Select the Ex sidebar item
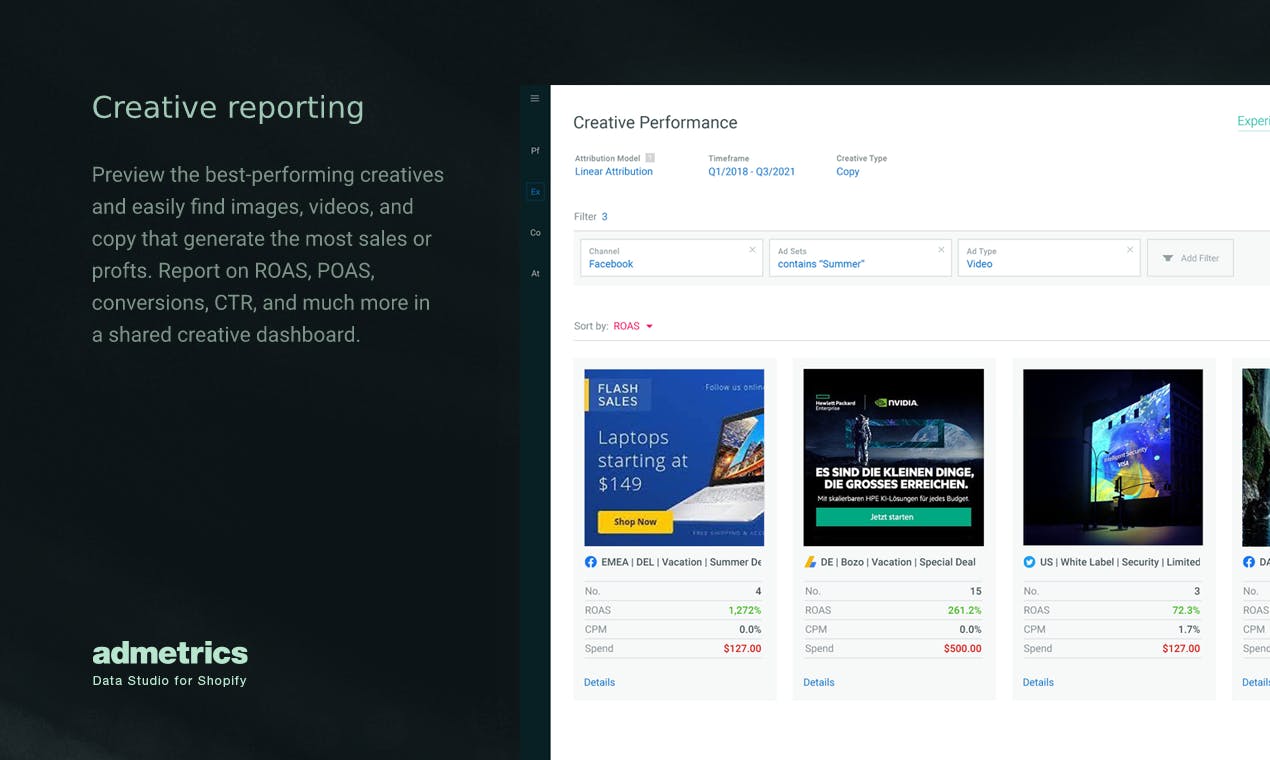This screenshot has width=1270, height=760. [x=535, y=192]
